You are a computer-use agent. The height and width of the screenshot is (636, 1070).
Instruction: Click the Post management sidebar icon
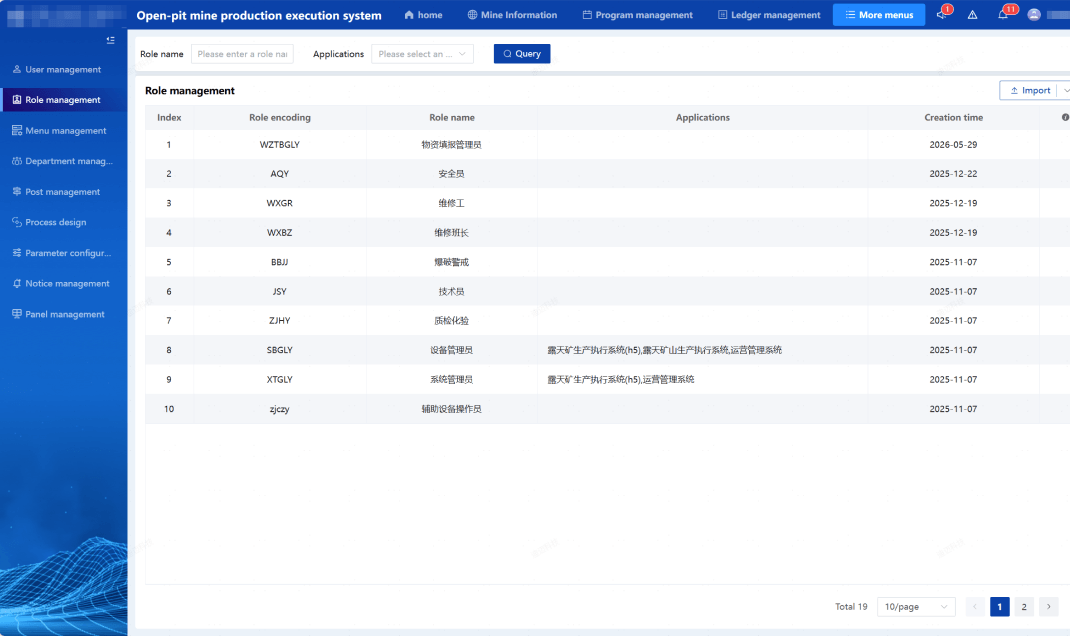[17, 192]
